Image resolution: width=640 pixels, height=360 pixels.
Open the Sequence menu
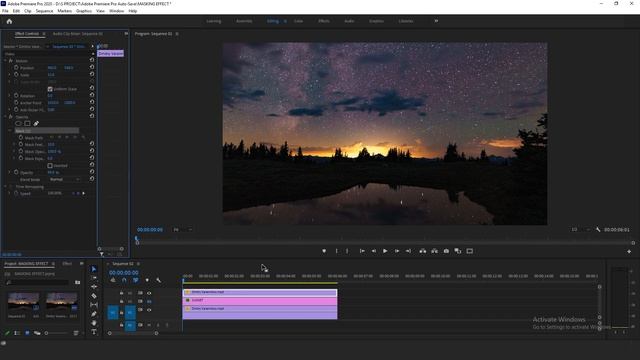[44, 11]
